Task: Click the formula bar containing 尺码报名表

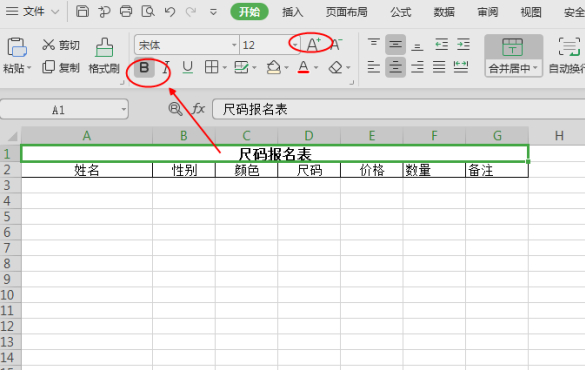Action: pyautogui.click(x=398, y=109)
